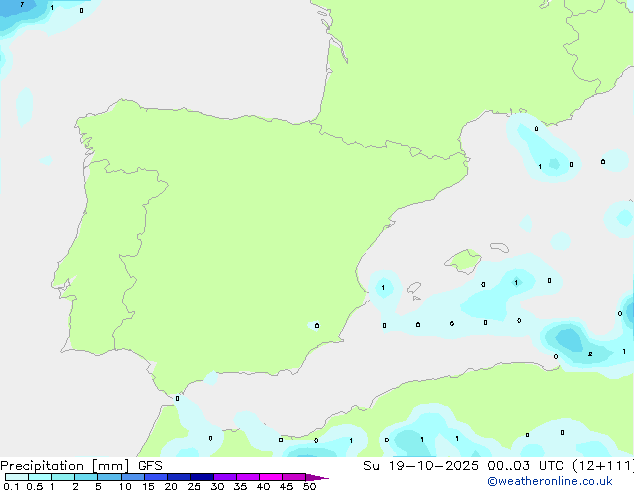Click the (12+111) forecast offset label
The height and width of the screenshot is (490, 634).
pyautogui.click(x=605, y=466)
